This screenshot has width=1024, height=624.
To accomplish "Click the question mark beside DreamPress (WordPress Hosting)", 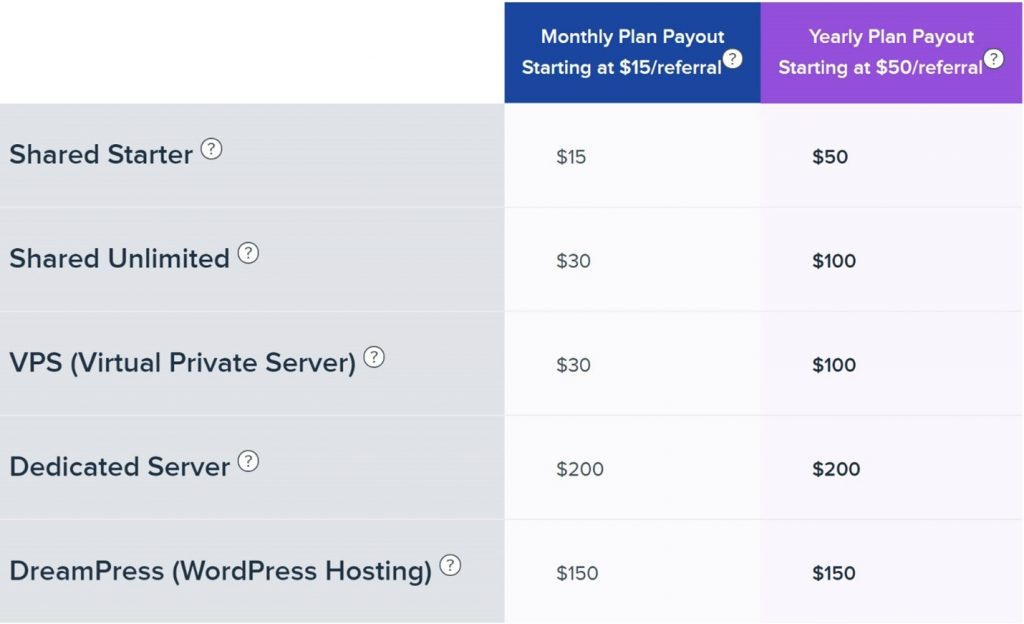I will (x=450, y=565).
